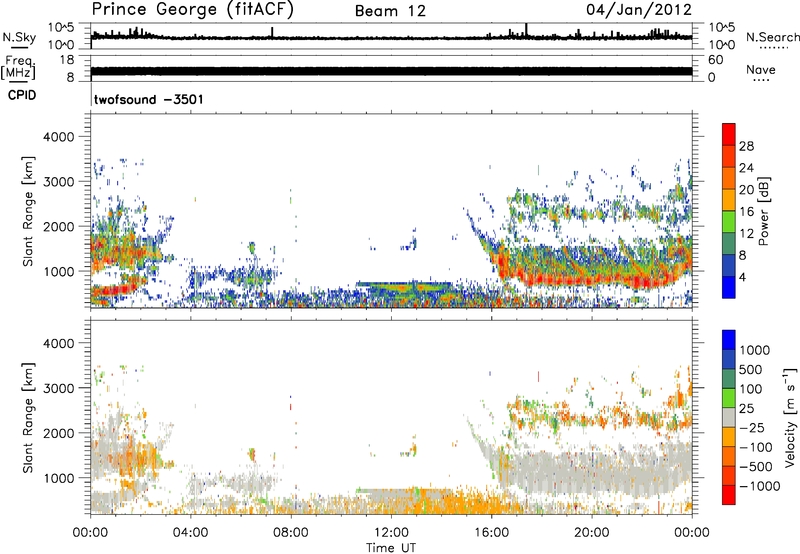Click the 'Slant Range [km]' label of the velocity panel
The width and height of the screenshot is (800, 554).
[28, 417]
